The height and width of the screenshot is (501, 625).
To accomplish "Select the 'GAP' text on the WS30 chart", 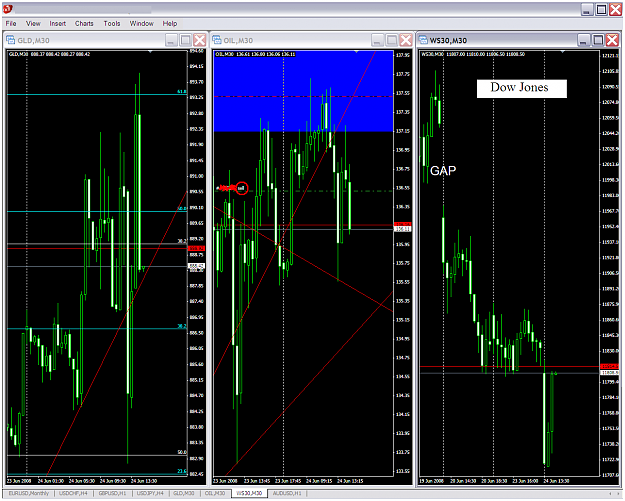I will click(x=443, y=171).
